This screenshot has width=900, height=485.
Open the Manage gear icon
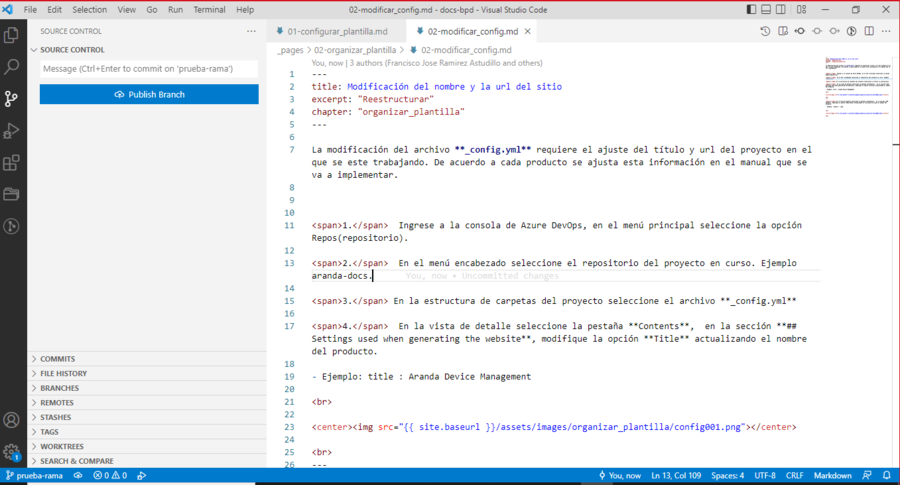(12, 452)
